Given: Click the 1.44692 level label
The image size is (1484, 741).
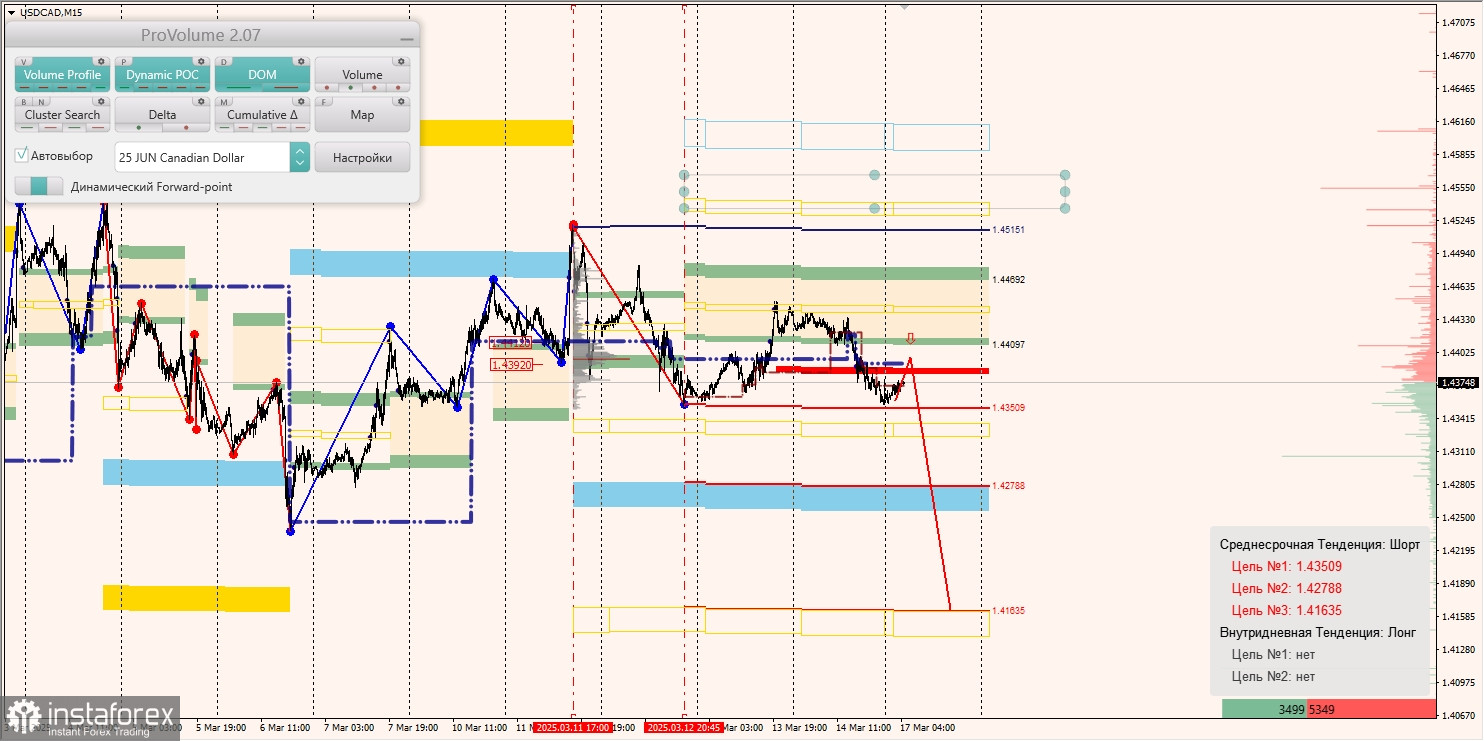Looking at the screenshot, I should [x=1008, y=280].
